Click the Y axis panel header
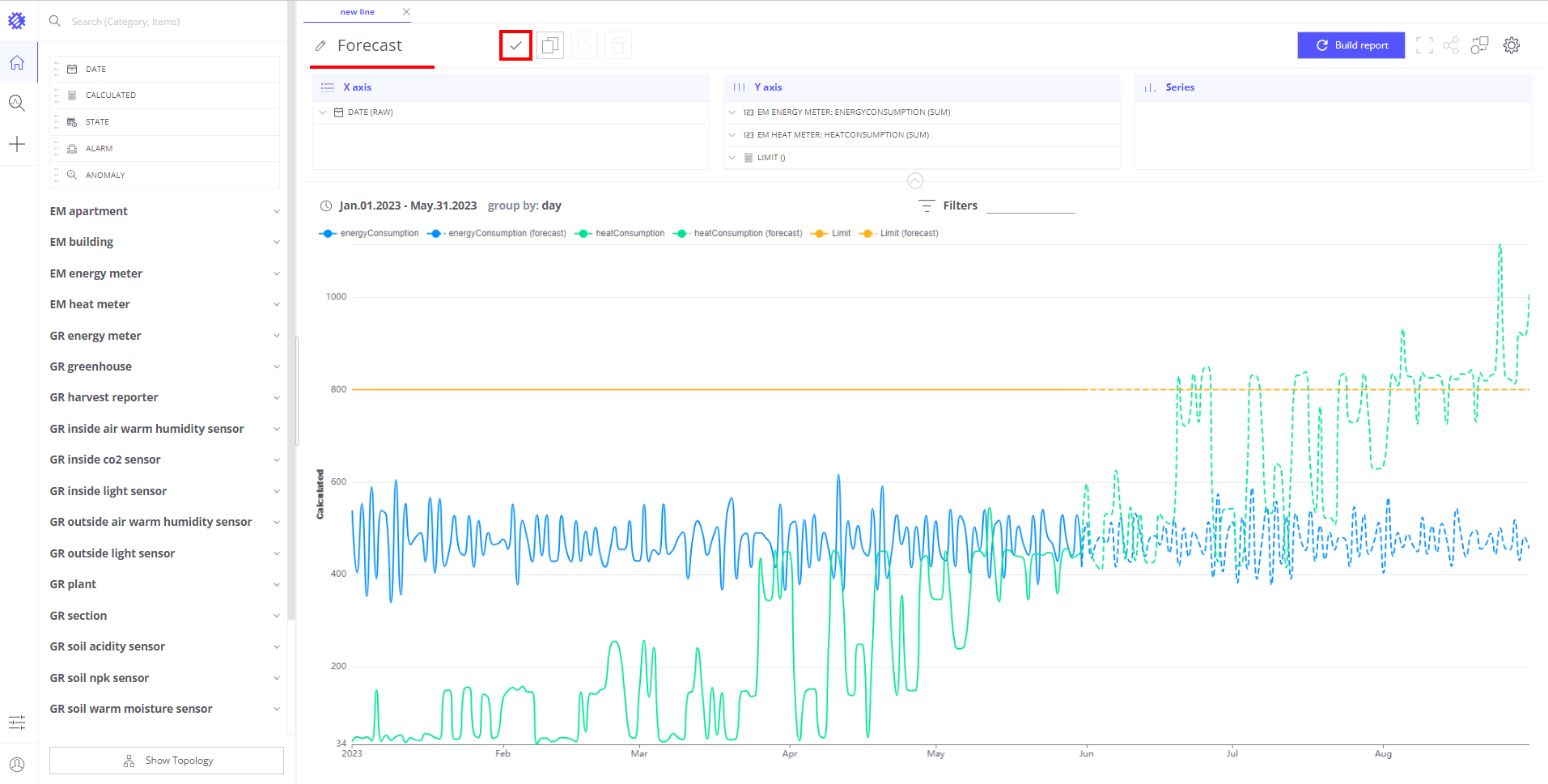This screenshot has height=784, width=1548. click(x=922, y=87)
